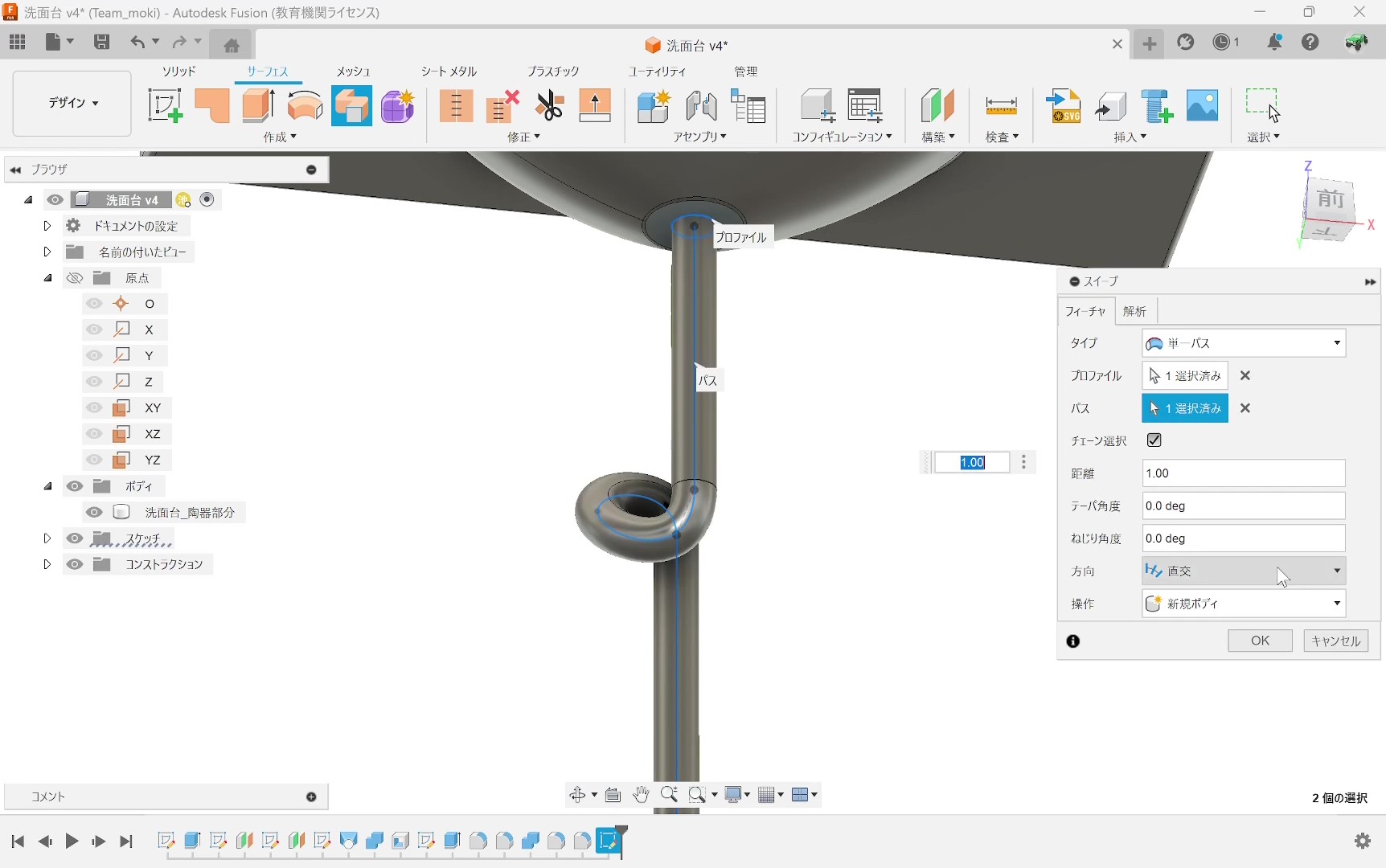Viewport: 1386px width, 868px height.
Task: Select the Offset/align orange lines icon
Action: pyautogui.click(x=456, y=106)
